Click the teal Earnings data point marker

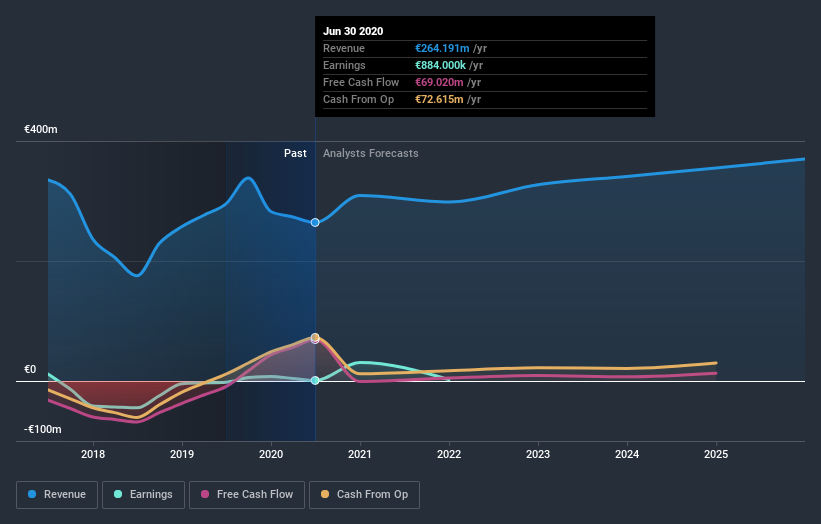315,381
